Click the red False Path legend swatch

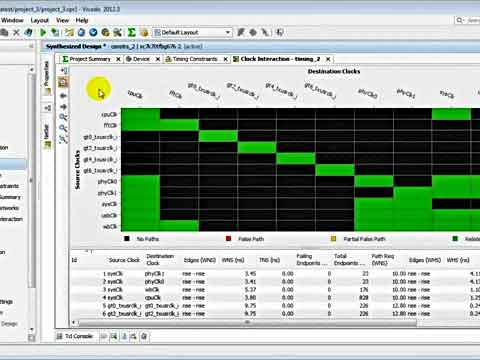228,239
